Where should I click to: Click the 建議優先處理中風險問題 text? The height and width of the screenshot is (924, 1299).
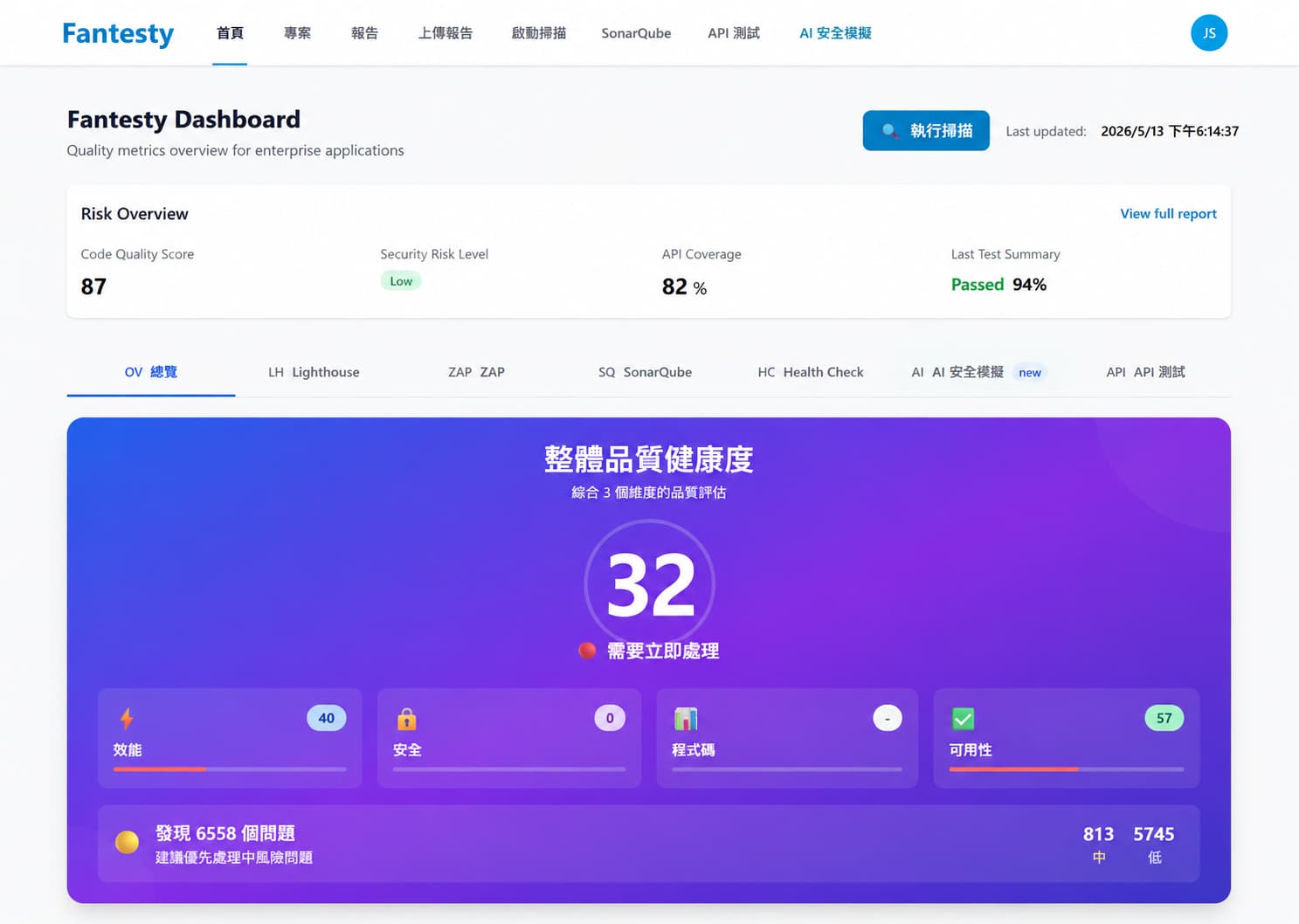point(234,858)
